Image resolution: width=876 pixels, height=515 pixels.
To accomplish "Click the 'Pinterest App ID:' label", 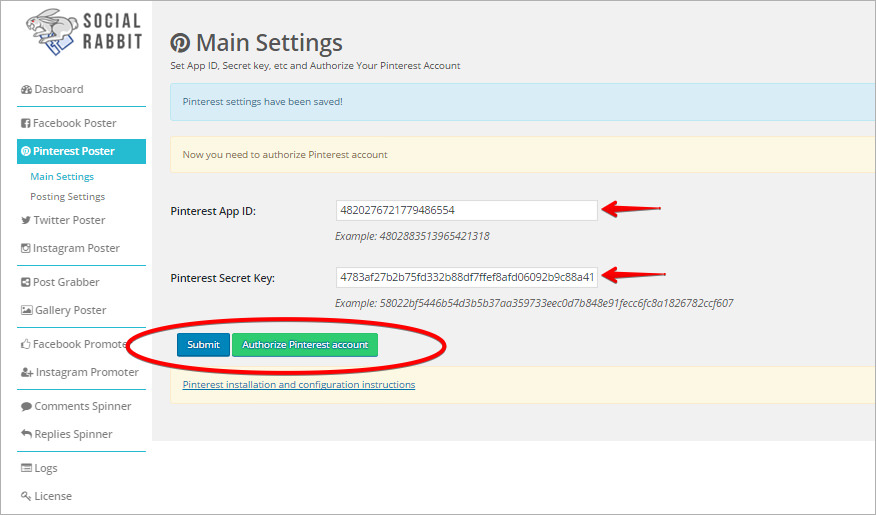I will click(x=213, y=211).
